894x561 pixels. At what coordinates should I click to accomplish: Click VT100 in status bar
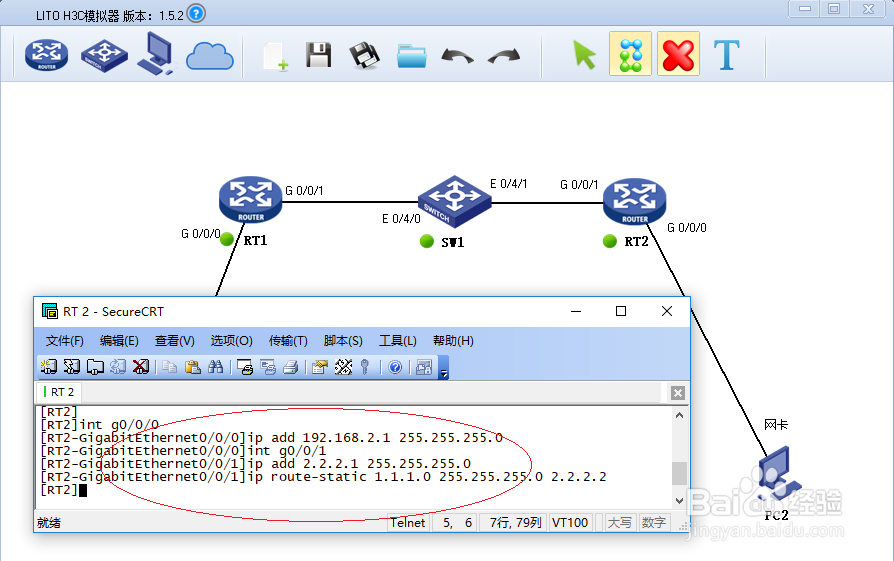click(x=570, y=522)
